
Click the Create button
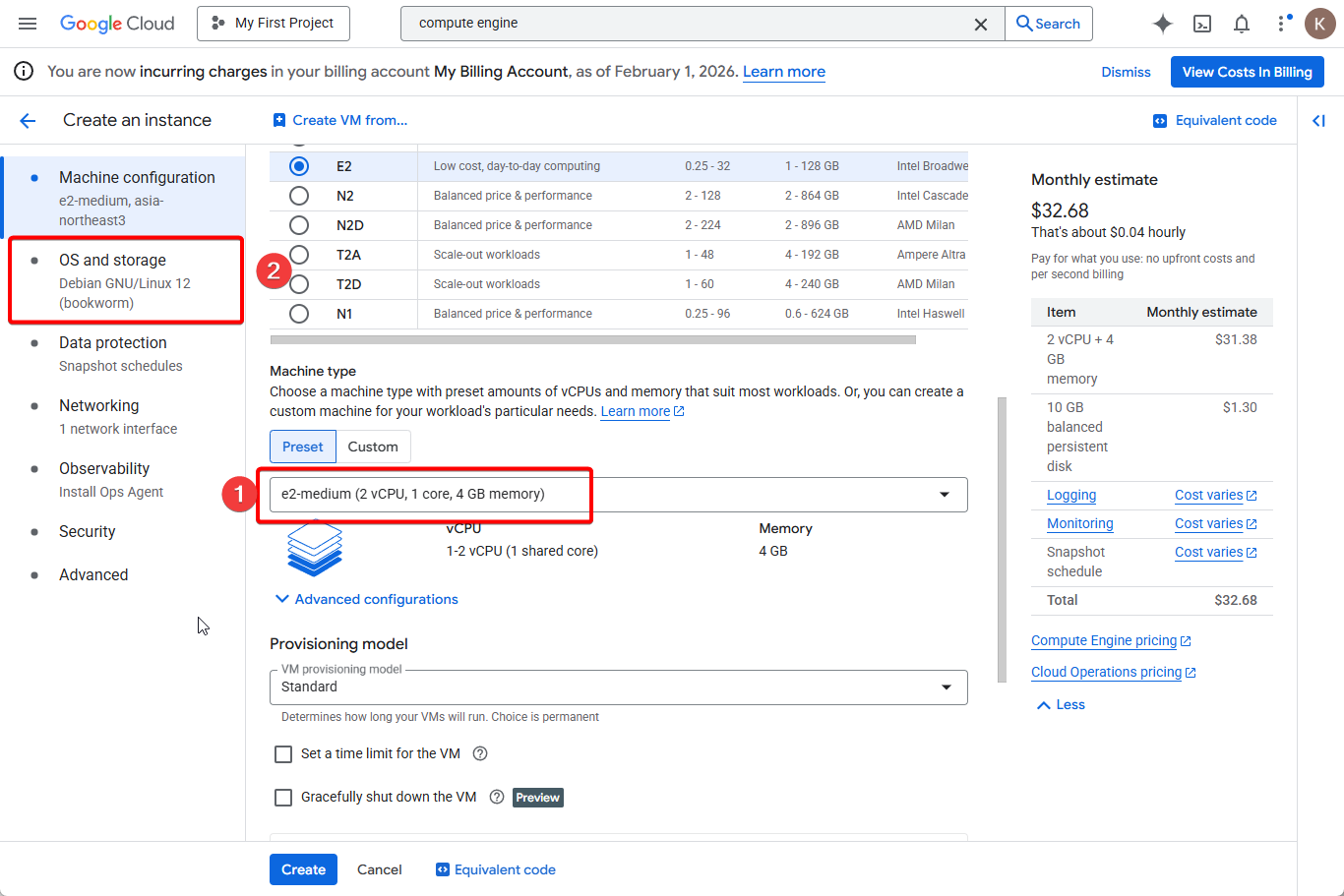(303, 869)
